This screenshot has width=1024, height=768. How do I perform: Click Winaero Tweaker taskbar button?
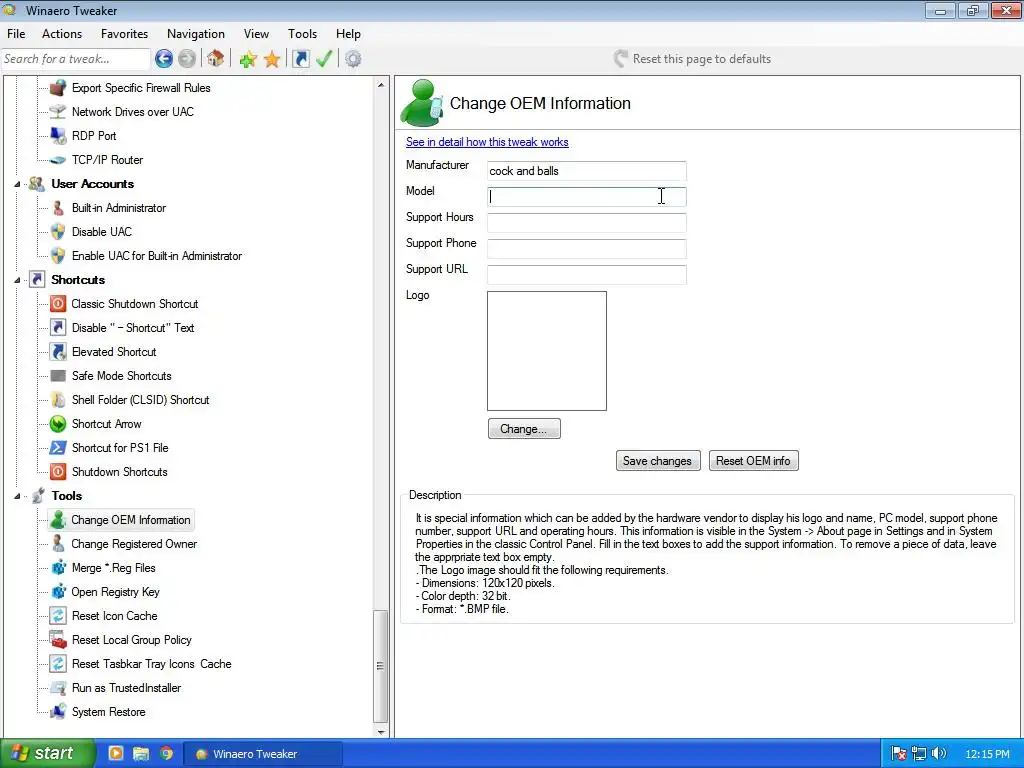click(262, 754)
